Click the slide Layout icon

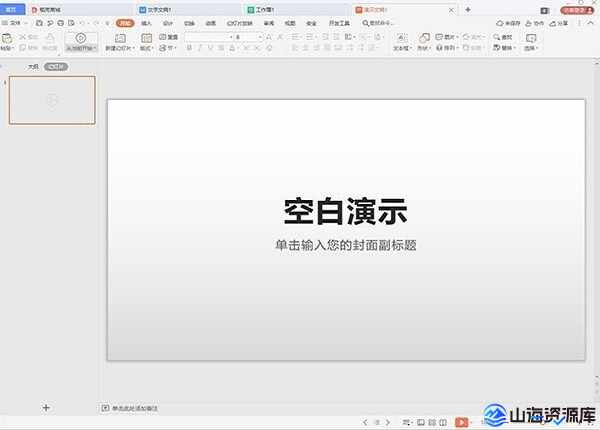coord(147,38)
